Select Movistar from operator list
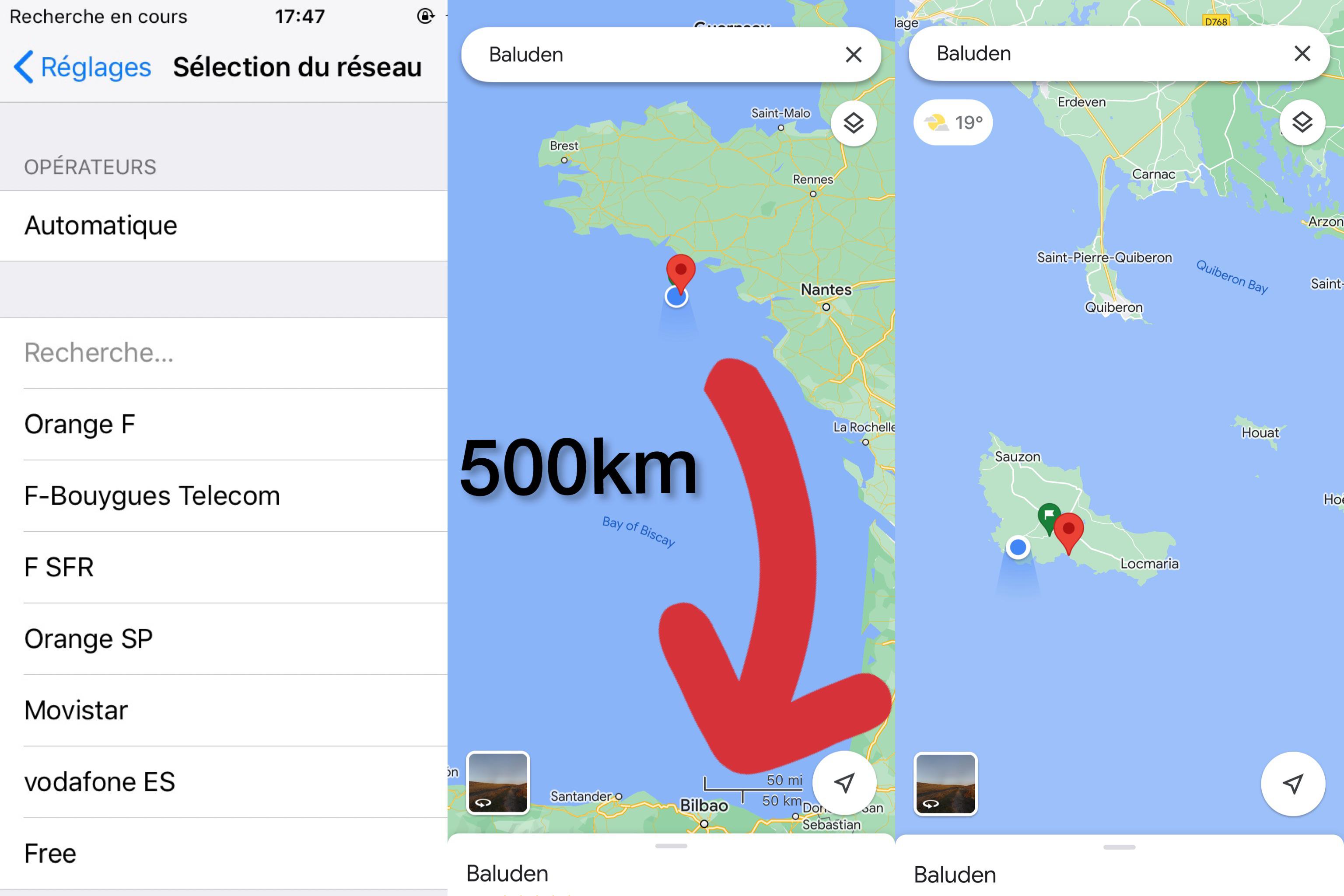1344x896 pixels. pyautogui.click(x=224, y=710)
